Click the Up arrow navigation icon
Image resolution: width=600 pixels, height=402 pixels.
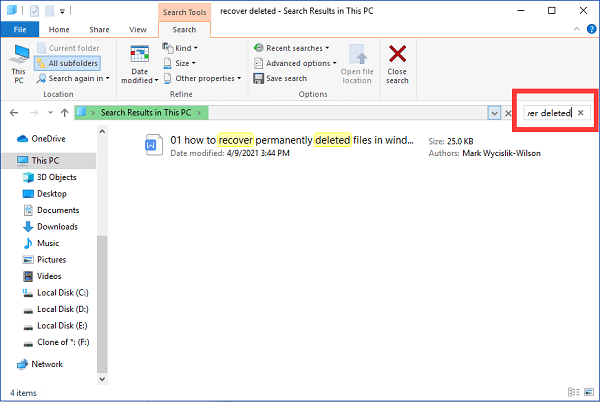(64, 113)
